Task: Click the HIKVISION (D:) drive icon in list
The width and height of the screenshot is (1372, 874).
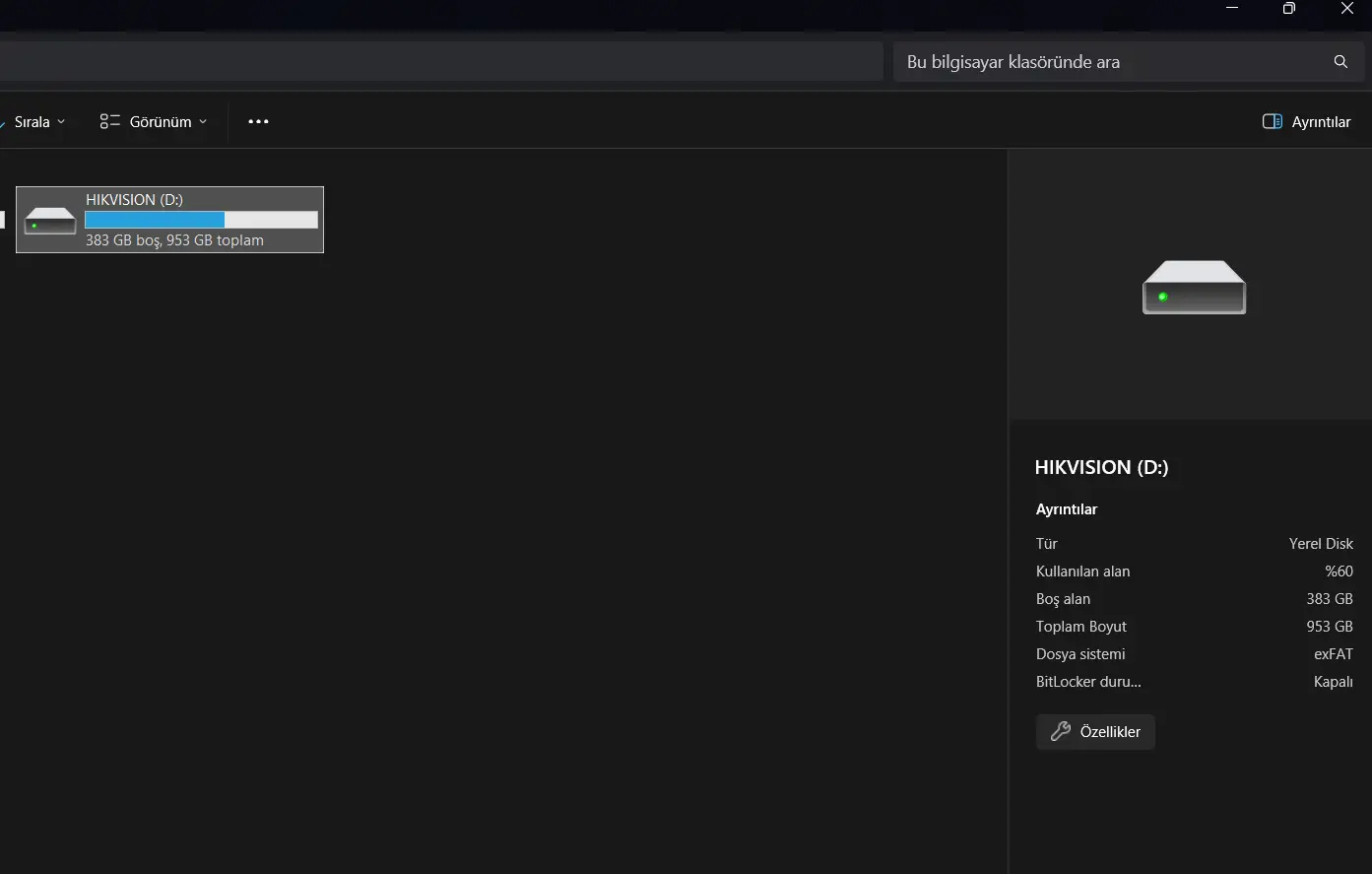Action: 50,221
